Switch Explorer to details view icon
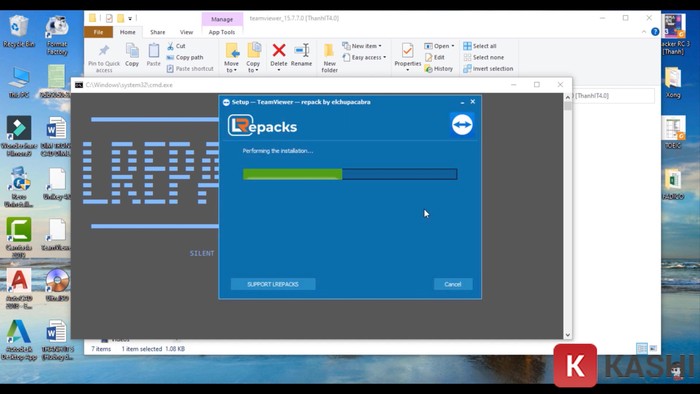The width and height of the screenshot is (700, 394). [x=642, y=348]
